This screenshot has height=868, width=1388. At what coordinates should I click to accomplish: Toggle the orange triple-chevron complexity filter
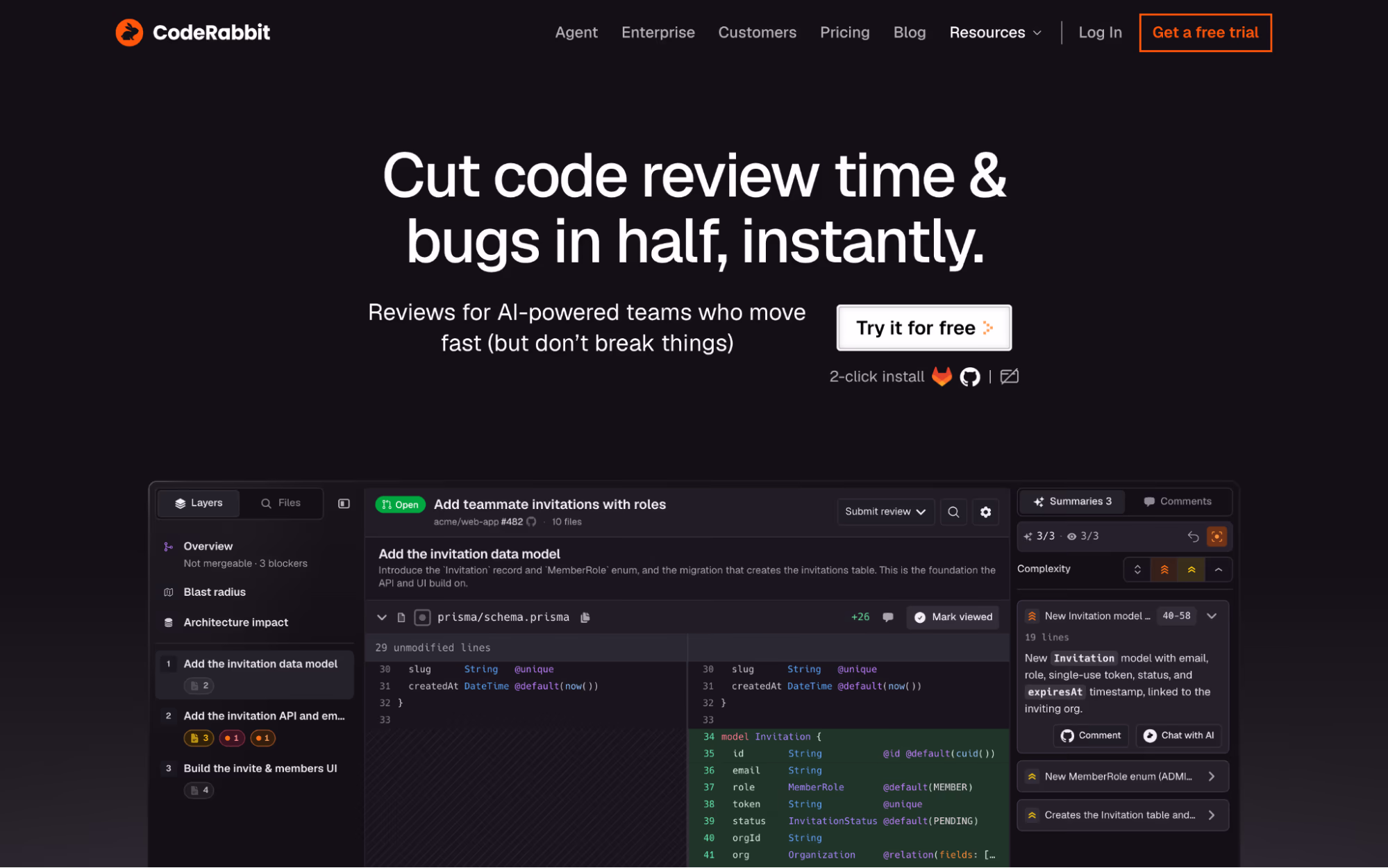point(1164,569)
